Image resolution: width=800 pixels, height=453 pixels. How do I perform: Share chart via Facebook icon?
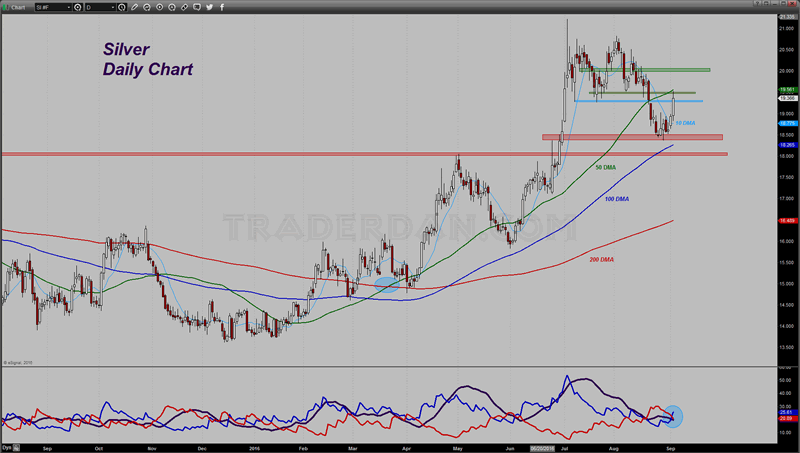pos(222,7)
